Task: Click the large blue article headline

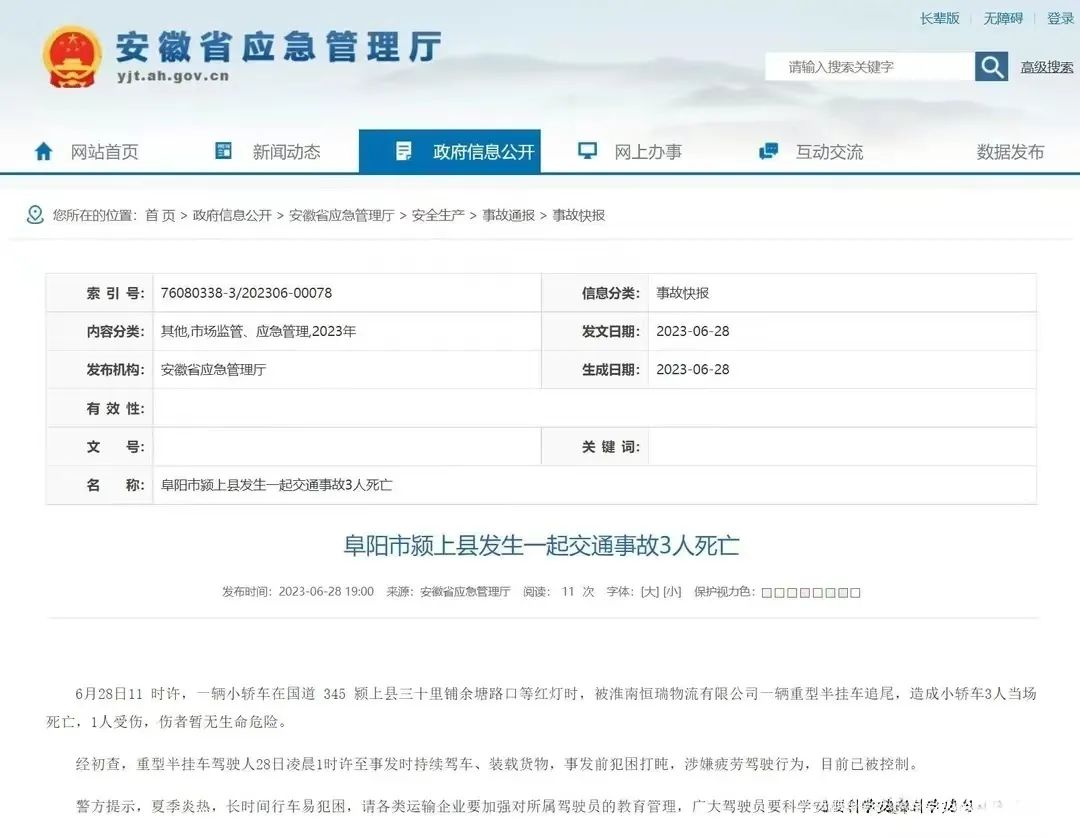Action: tap(541, 545)
